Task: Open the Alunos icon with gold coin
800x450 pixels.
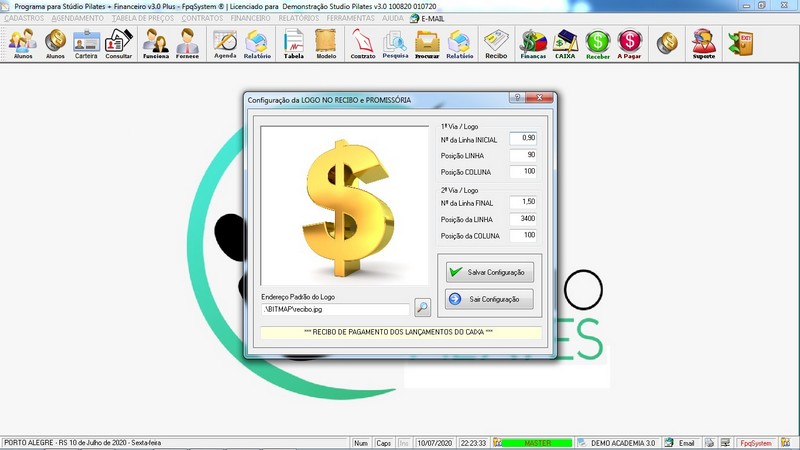Action: tap(55, 44)
